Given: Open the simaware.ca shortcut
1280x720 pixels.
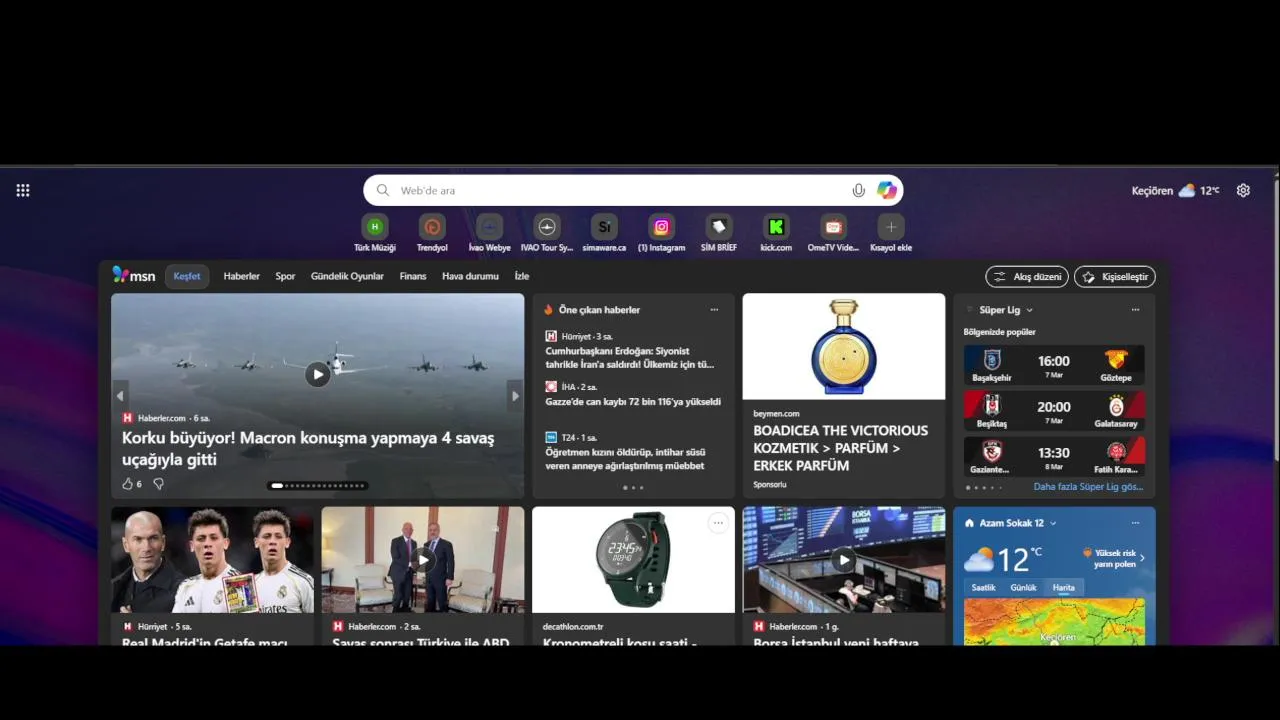Looking at the screenshot, I should click(x=604, y=234).
